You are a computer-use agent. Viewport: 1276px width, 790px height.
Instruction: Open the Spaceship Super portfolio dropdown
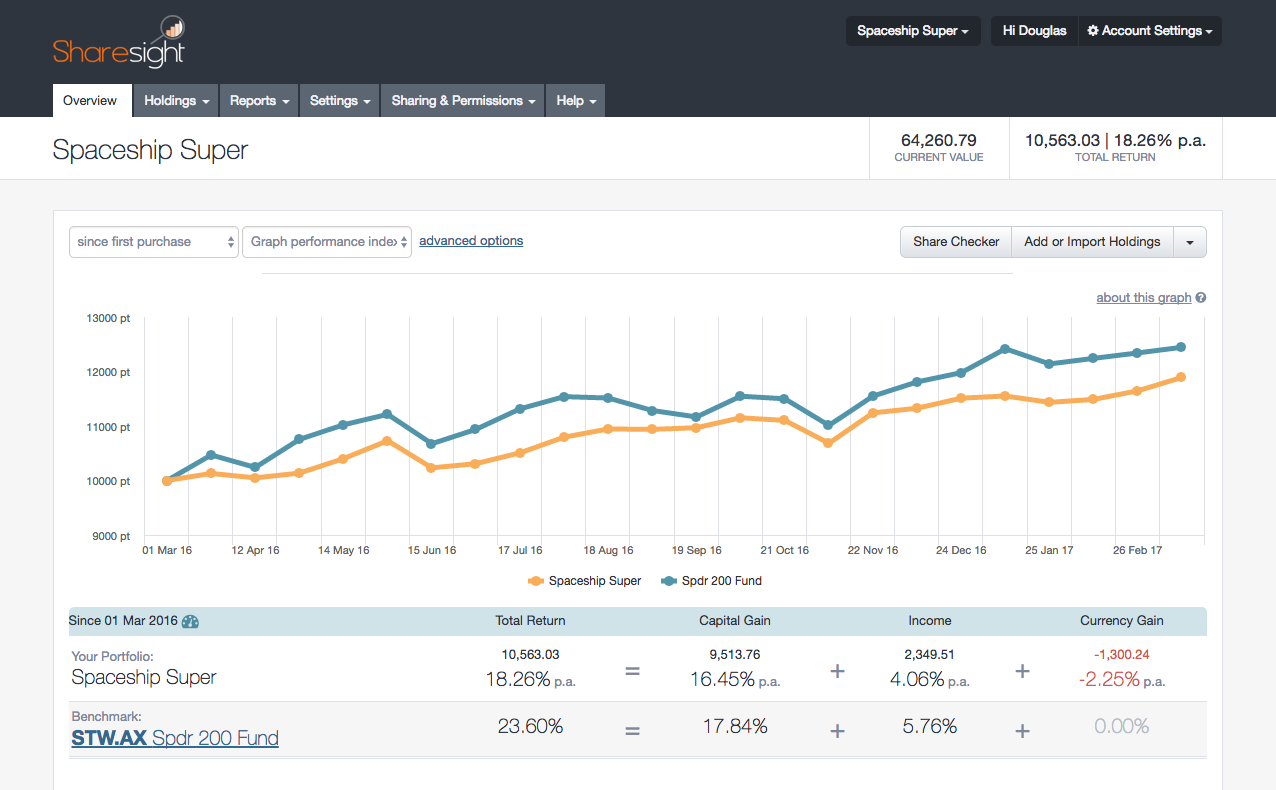[913, 31]
